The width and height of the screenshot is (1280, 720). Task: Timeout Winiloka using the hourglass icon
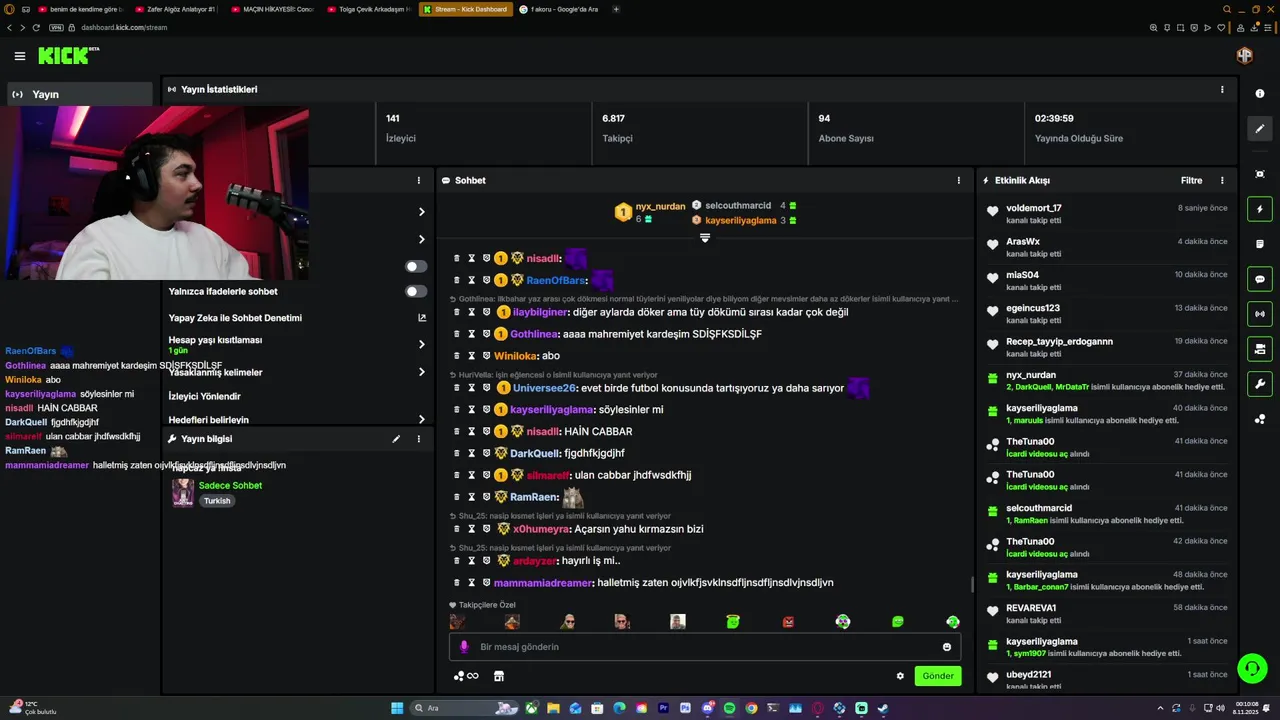coord(472,356)
